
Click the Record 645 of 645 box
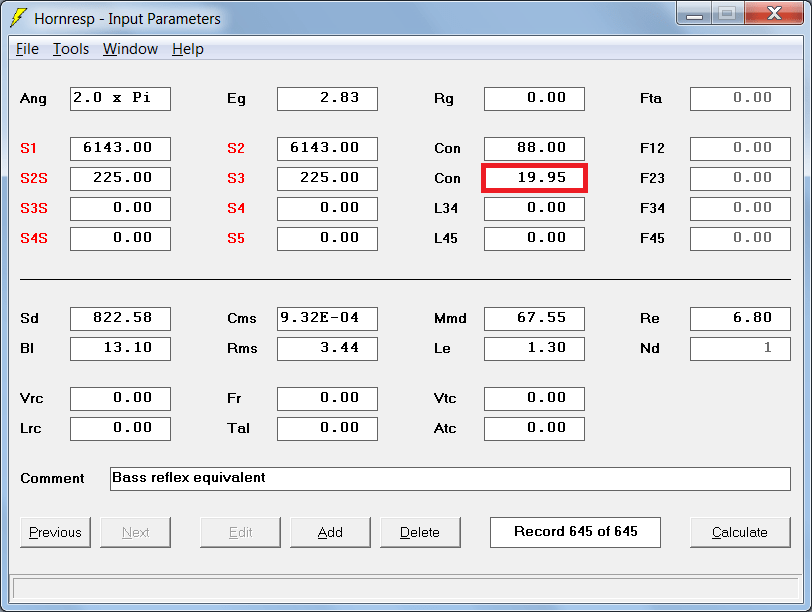575,532
